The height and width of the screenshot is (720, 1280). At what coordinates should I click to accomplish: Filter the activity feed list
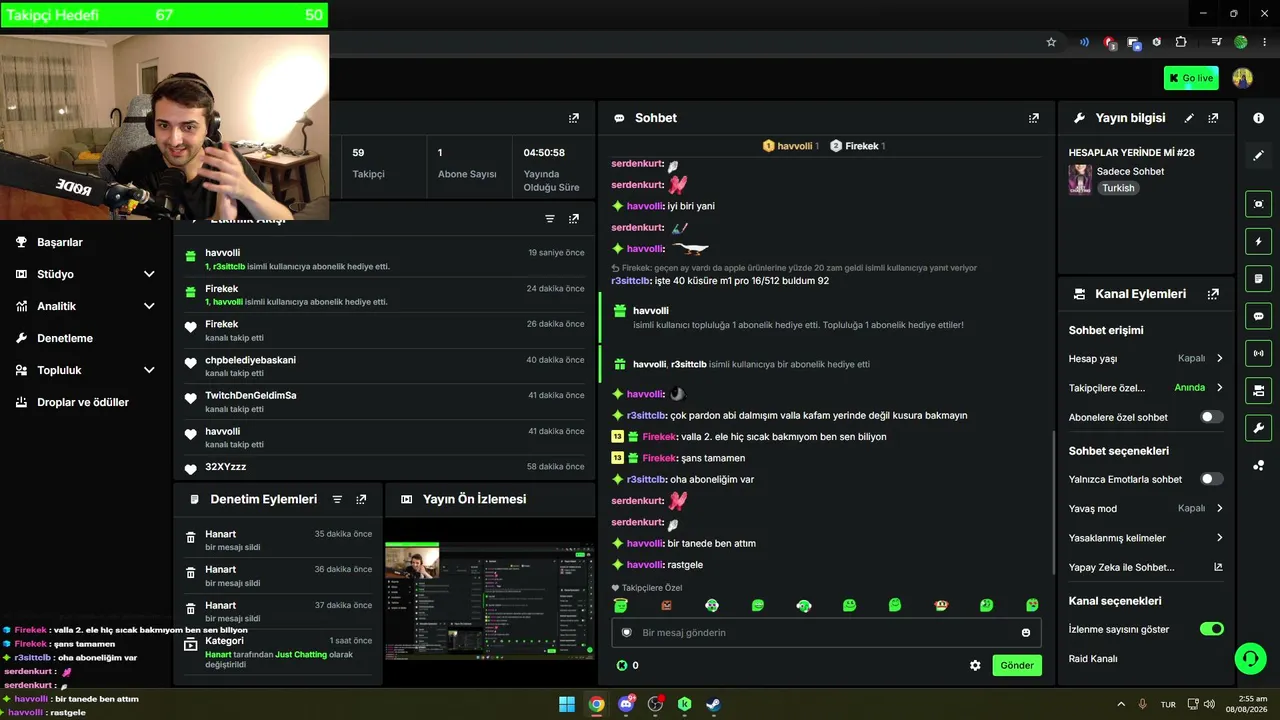tap(549, 219)
